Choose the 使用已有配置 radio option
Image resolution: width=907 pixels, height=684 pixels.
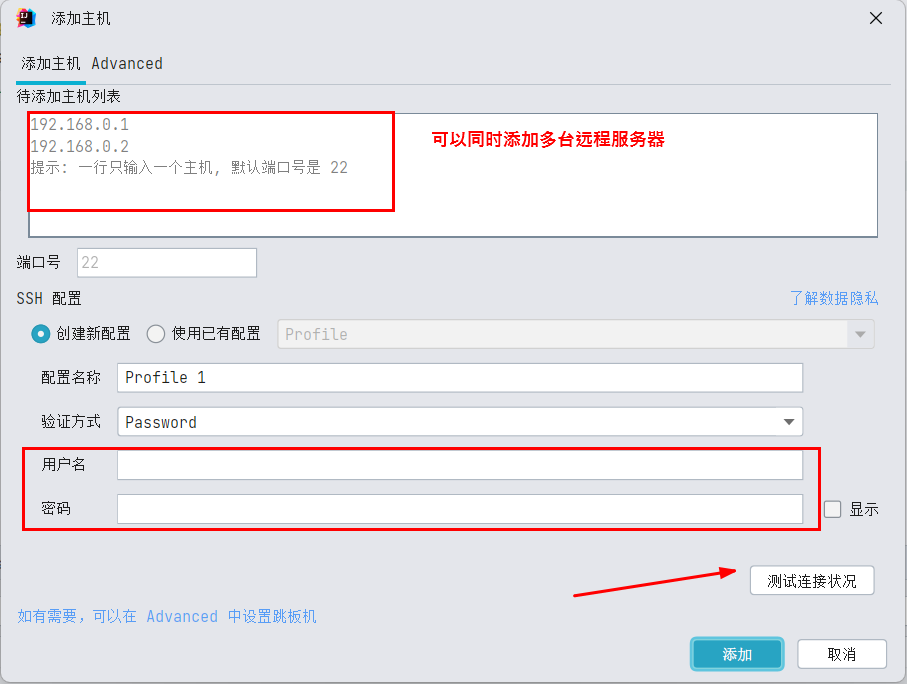tap(156, 334)
